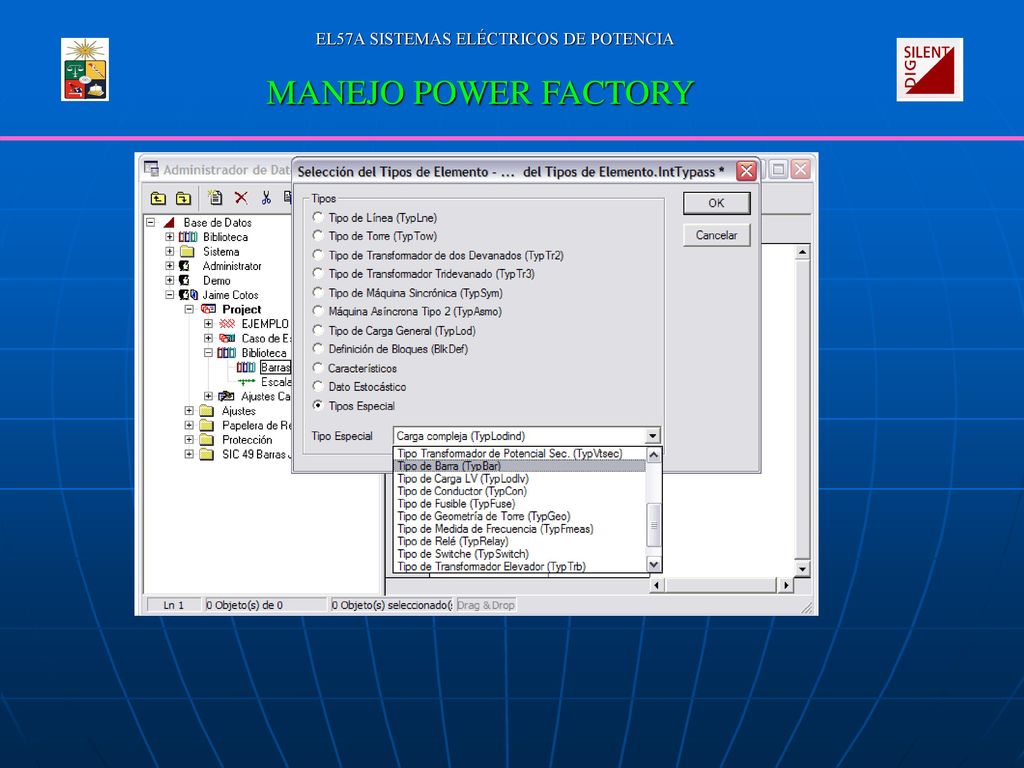Image resolution: width=1024 pixels, height=768 pixels.
Task: Choose Tipo de Switche (TypSwitch) entry
Action: click(x=520, y=554)
